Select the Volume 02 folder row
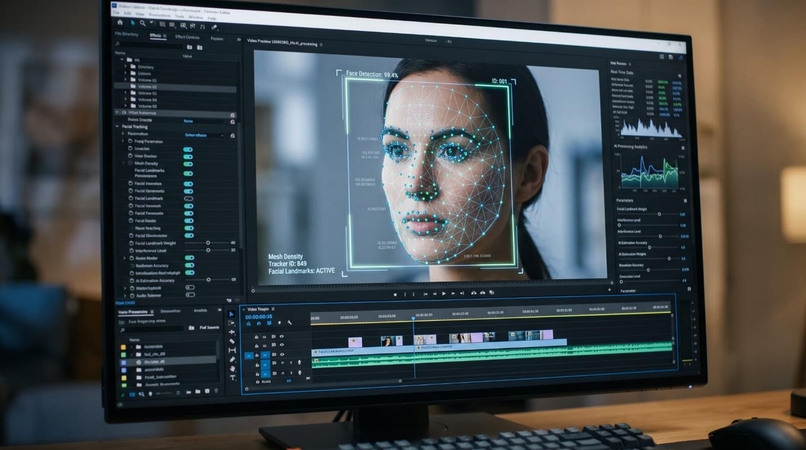Screen dimensions: 806x450 177,86
